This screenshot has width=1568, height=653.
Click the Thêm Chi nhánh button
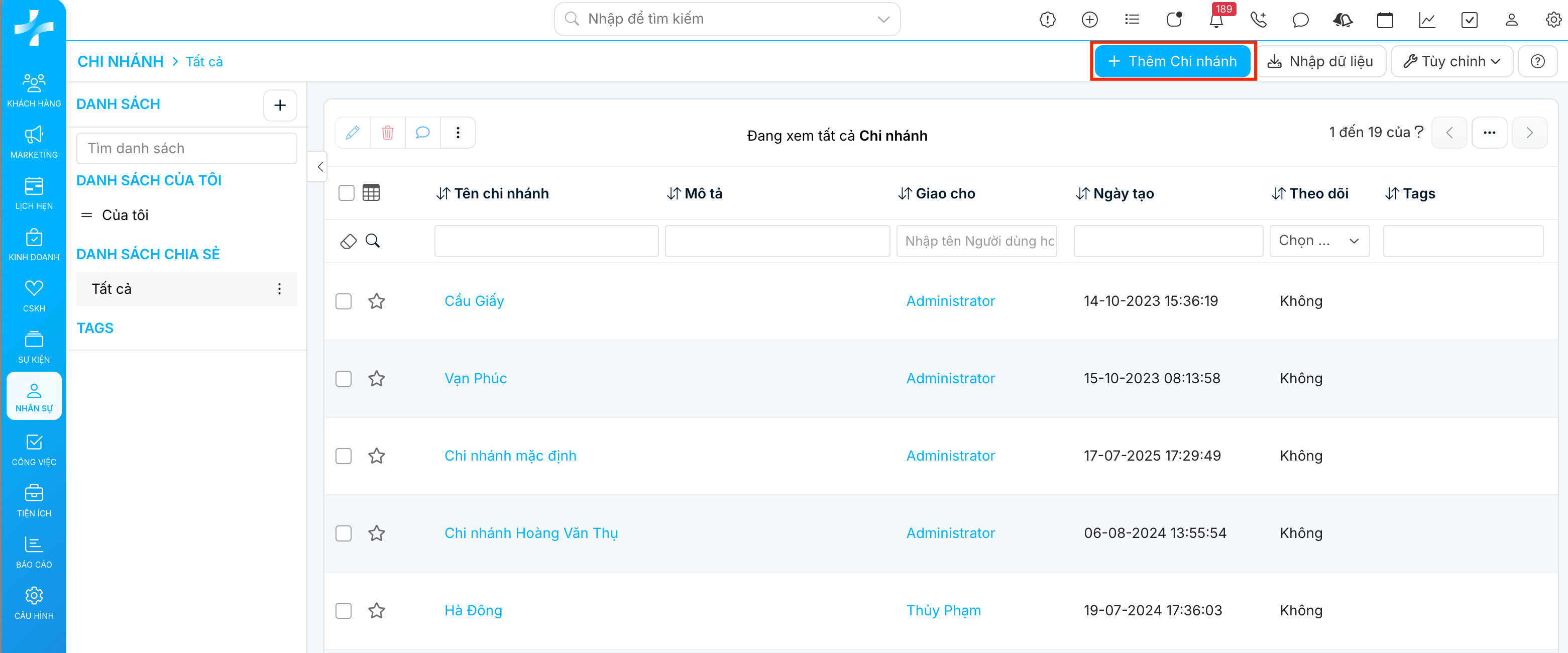1172,61
